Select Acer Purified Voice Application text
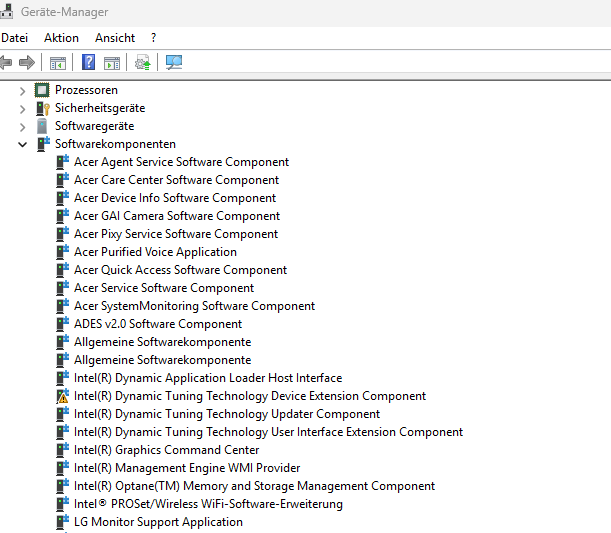Image resolution: width=611 pixels, height=533 pixels. 155,252
